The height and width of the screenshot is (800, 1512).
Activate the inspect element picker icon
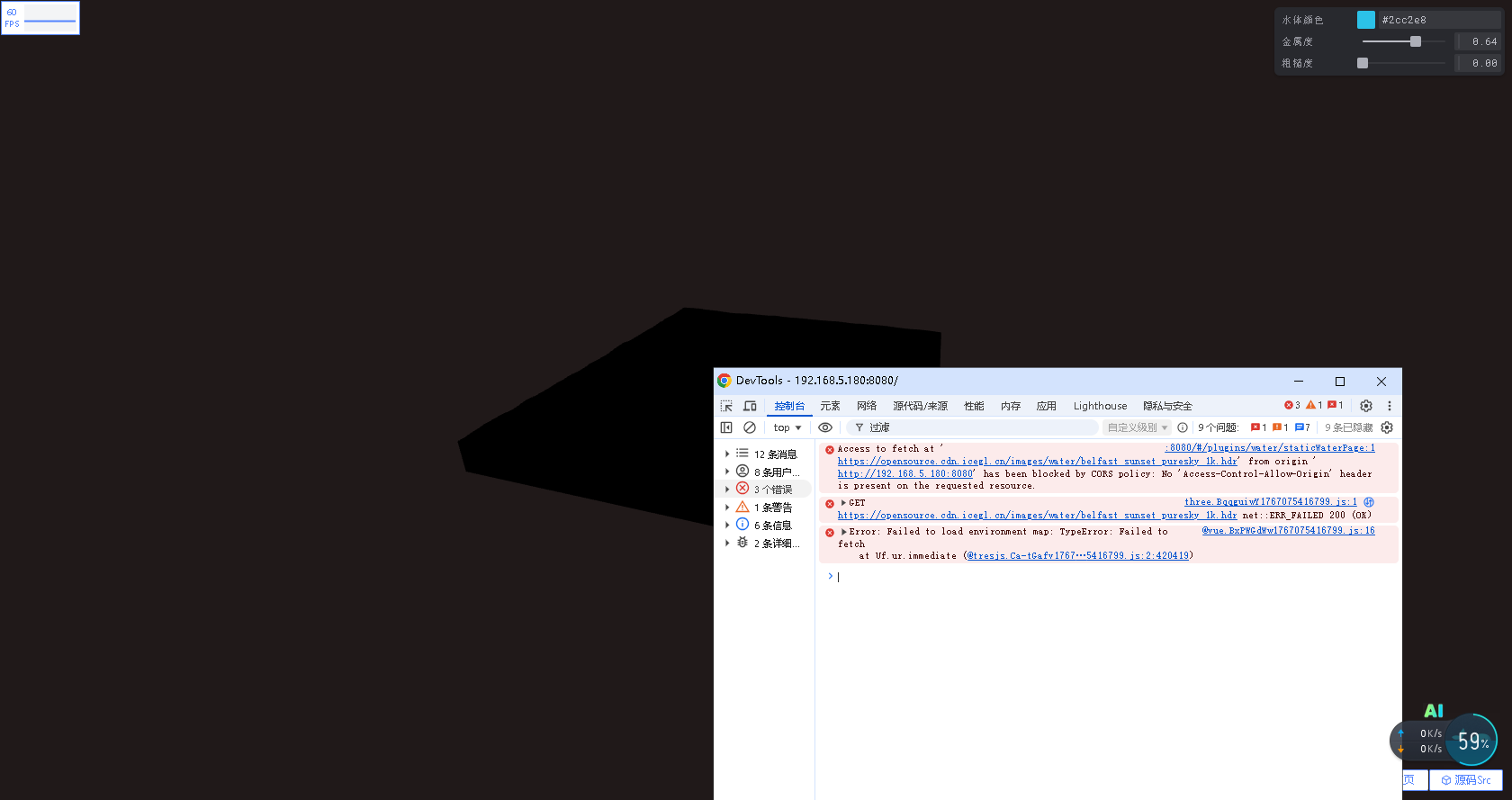[x=726, y=406]
